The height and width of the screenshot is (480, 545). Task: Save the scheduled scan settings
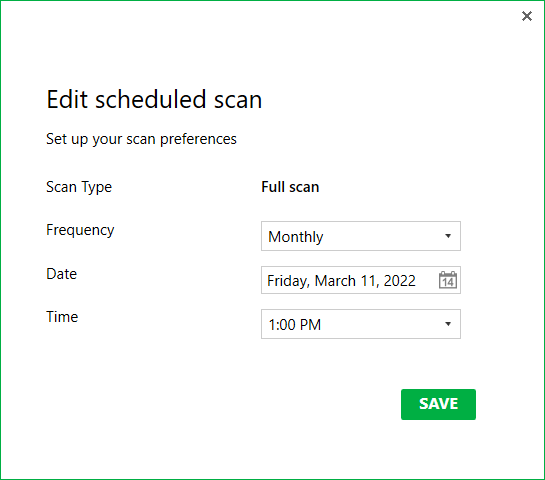coord(438,404)
